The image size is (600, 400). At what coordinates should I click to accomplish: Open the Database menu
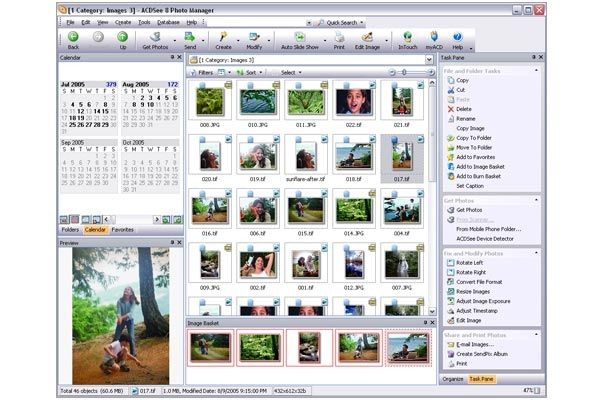coord(168,21)
